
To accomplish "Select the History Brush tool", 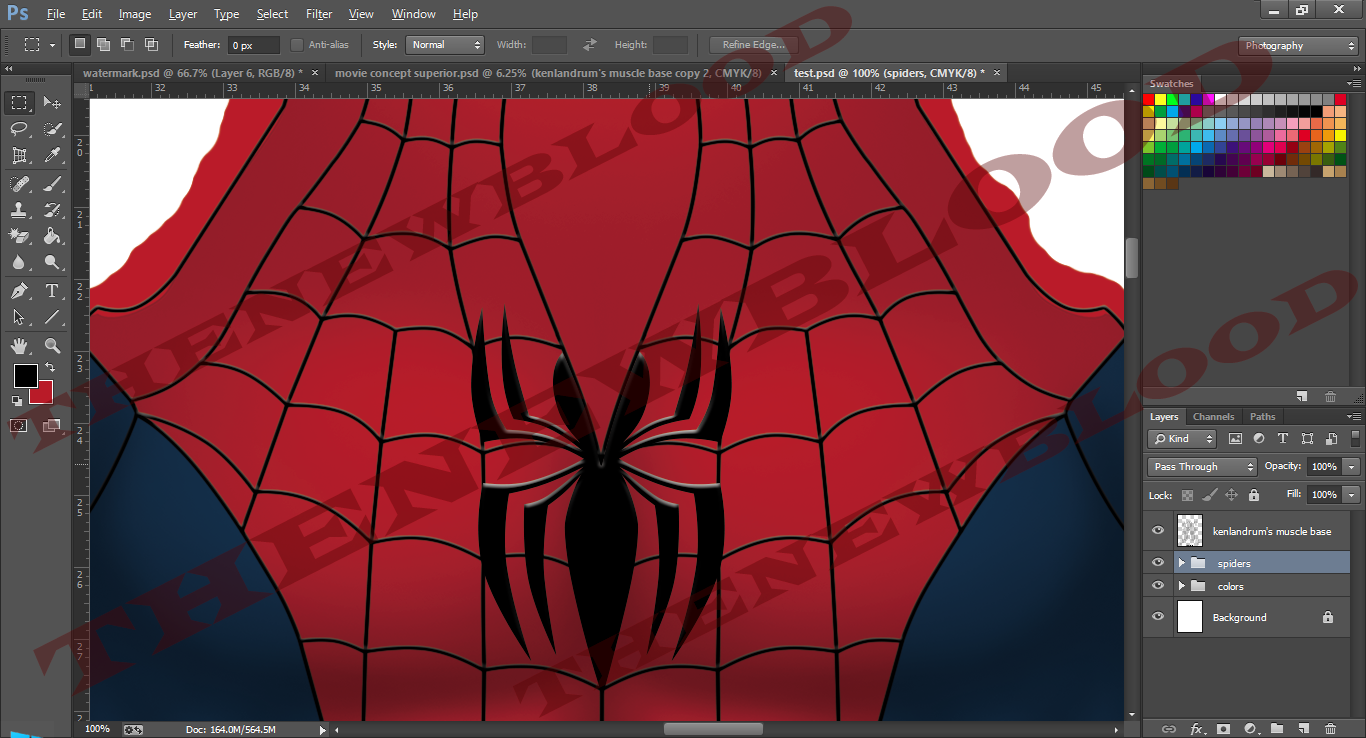I will tap(52, 210).
